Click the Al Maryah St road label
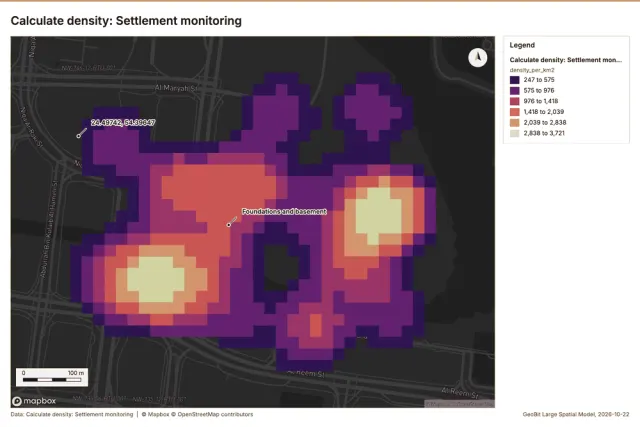 (176, 88)
